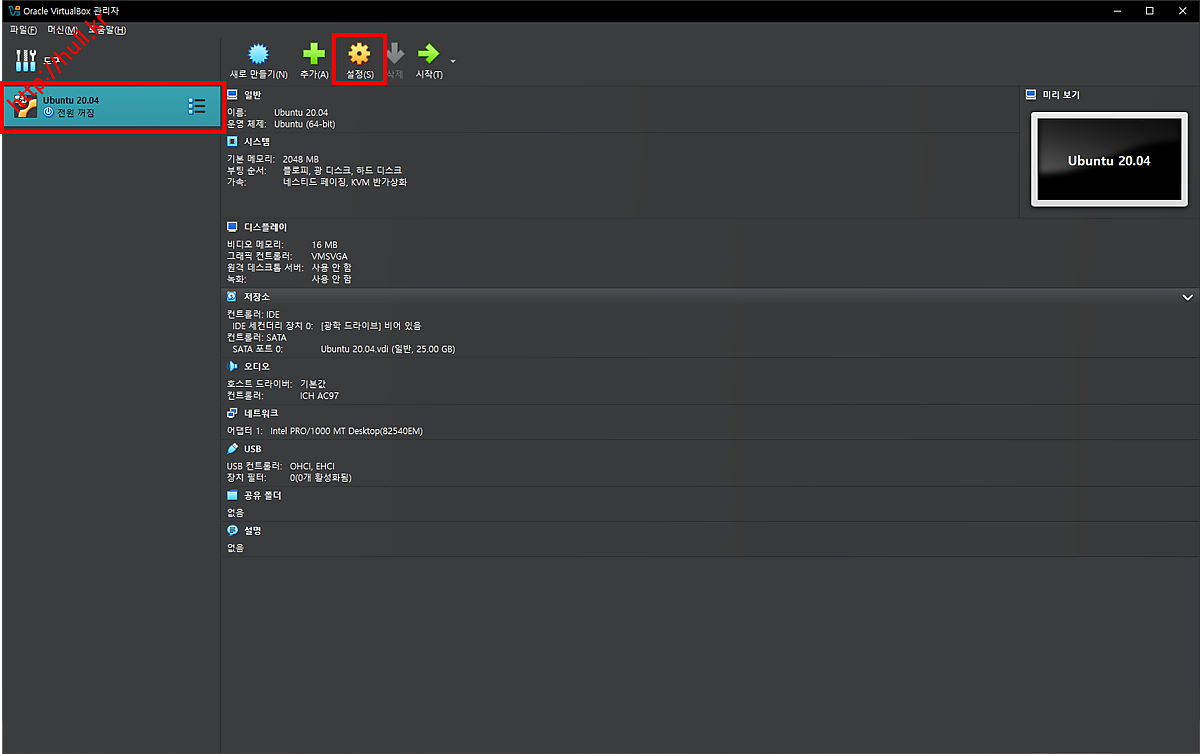Viewport: 1200px width, 754px height.
Task: Open the 네트워크 section header link
Action: coord(261,413)
